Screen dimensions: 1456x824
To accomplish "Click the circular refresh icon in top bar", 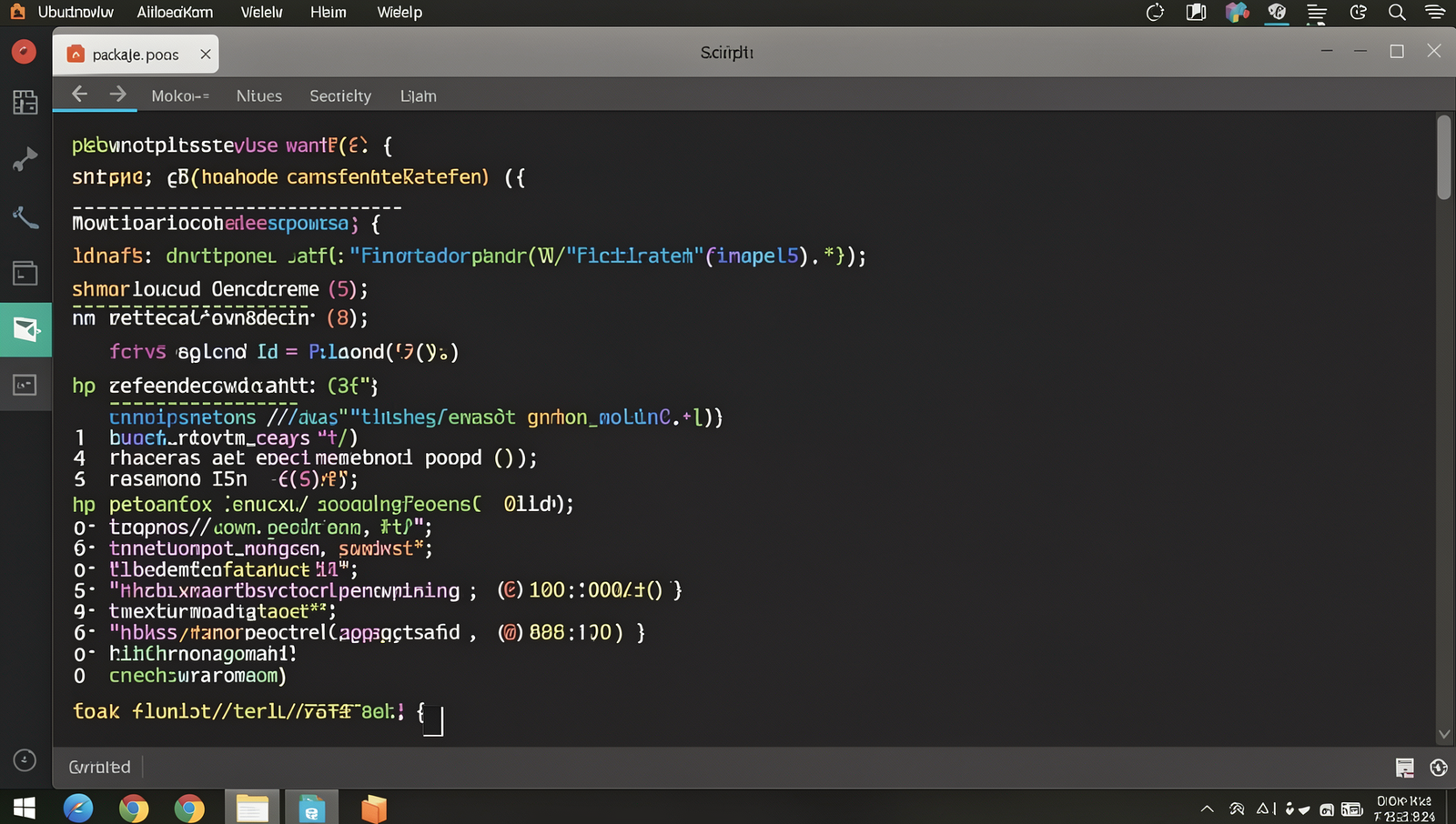I will [x=1155, y=13].
